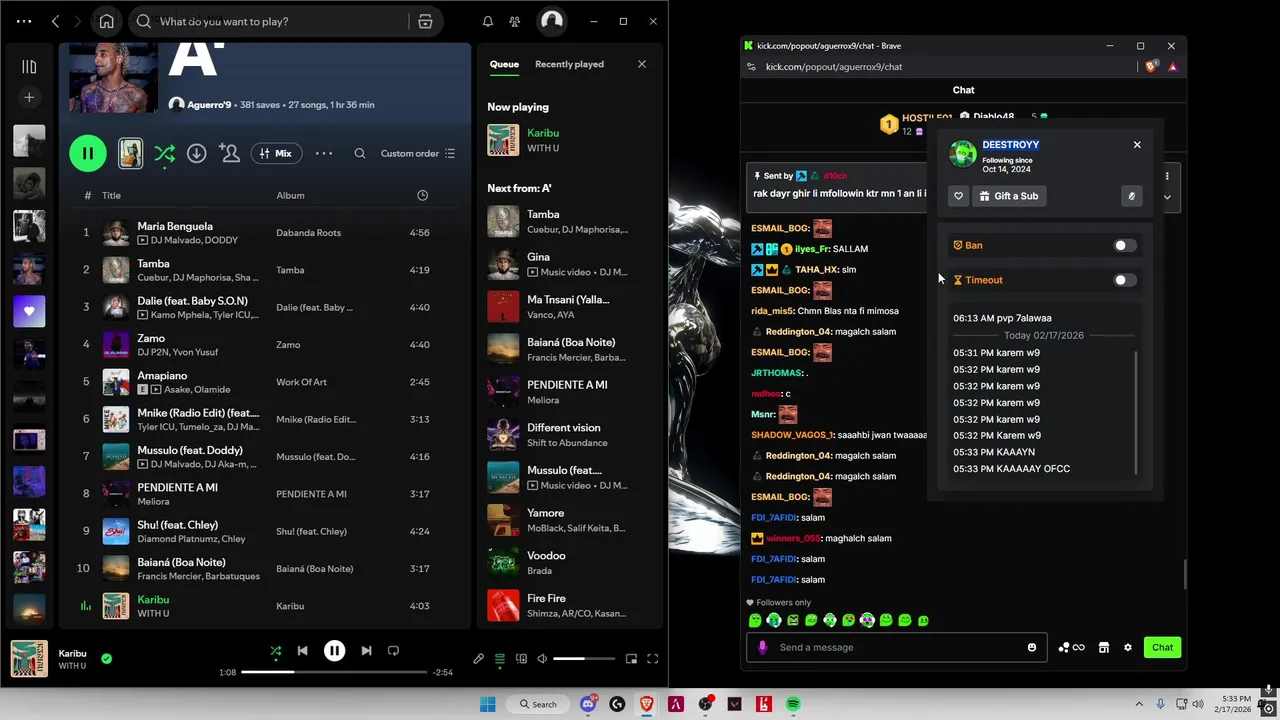Viewport: 1280px width, 720px height.
Task: Open the liked songs heart in the Spotify sidebar
Action: tap(29, 311)
